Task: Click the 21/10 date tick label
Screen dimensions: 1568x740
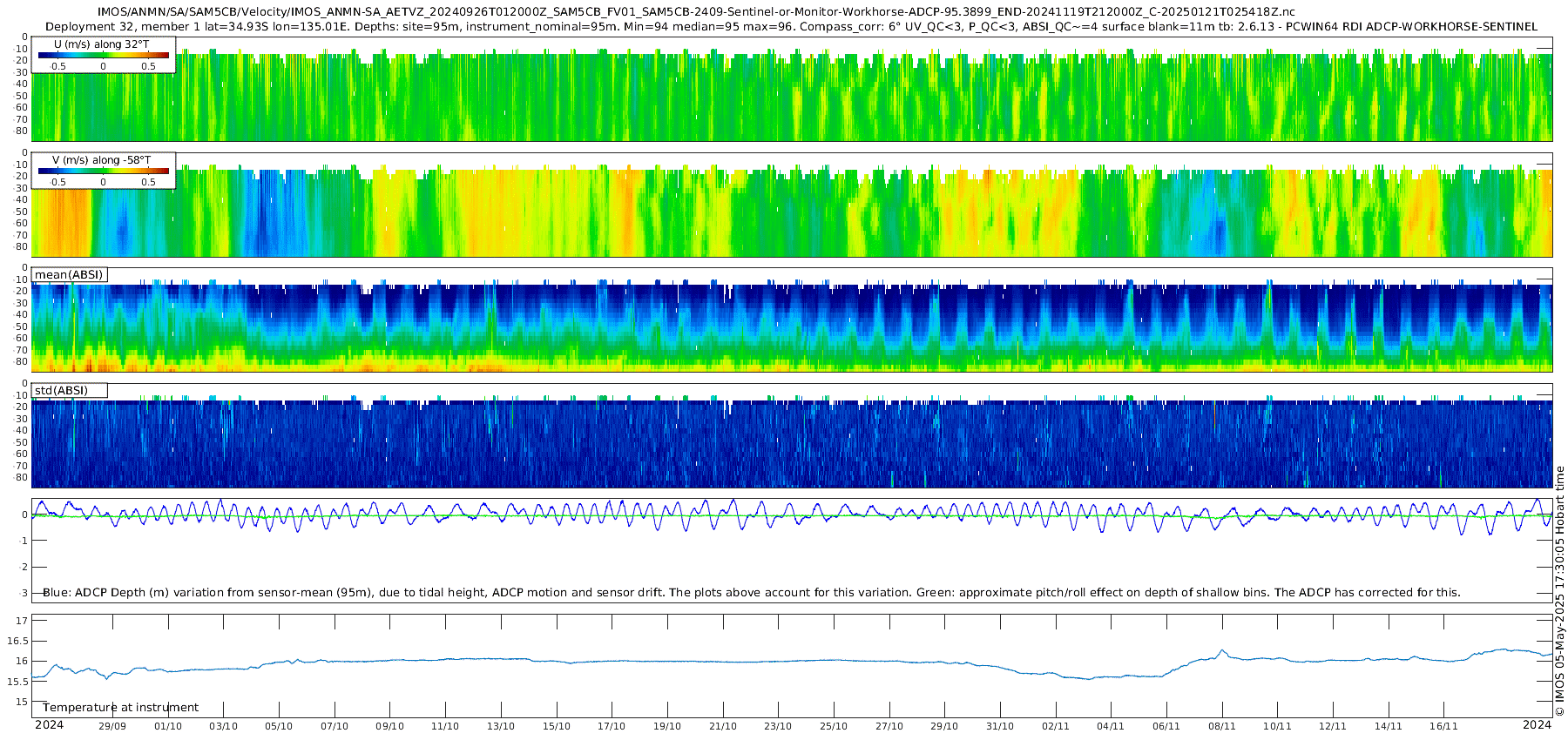Action: [x=722, y=726]
